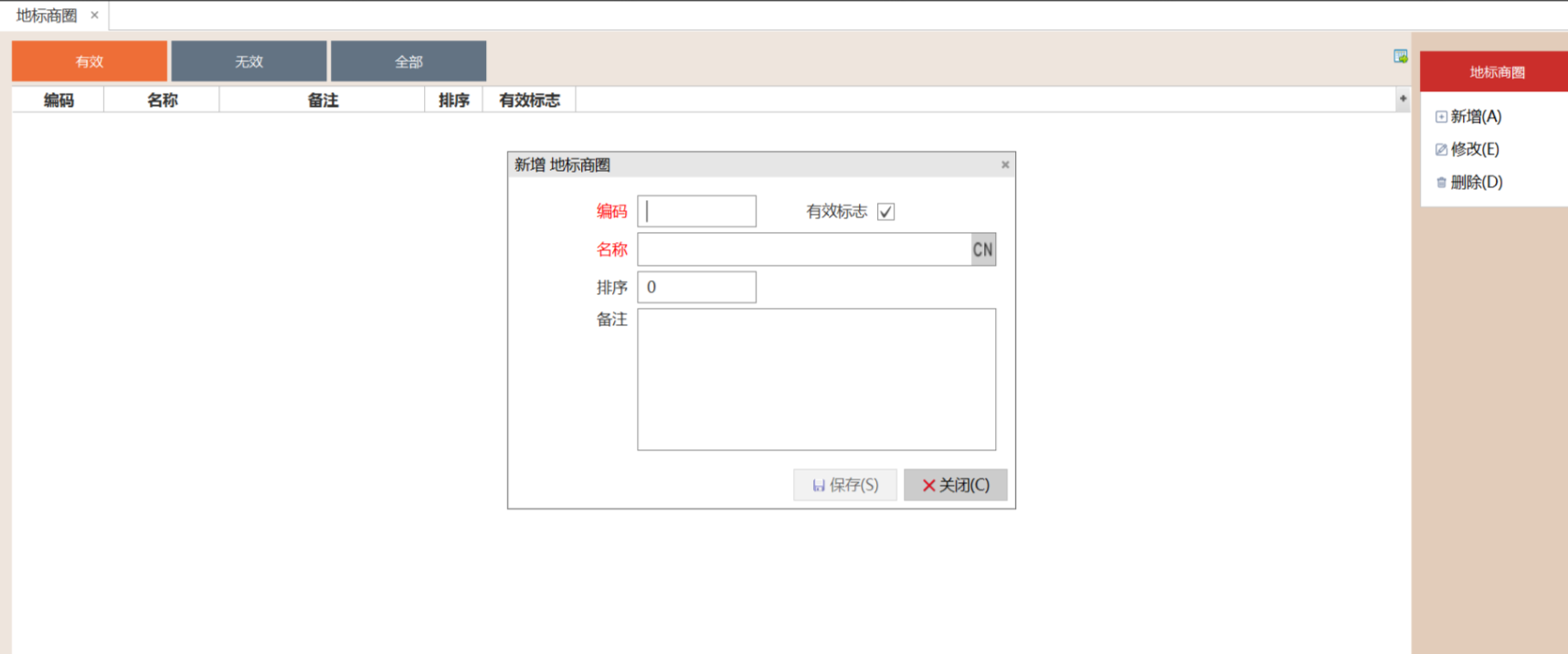Click the 新增(A) add icon in sidebar

point(1441,117)
